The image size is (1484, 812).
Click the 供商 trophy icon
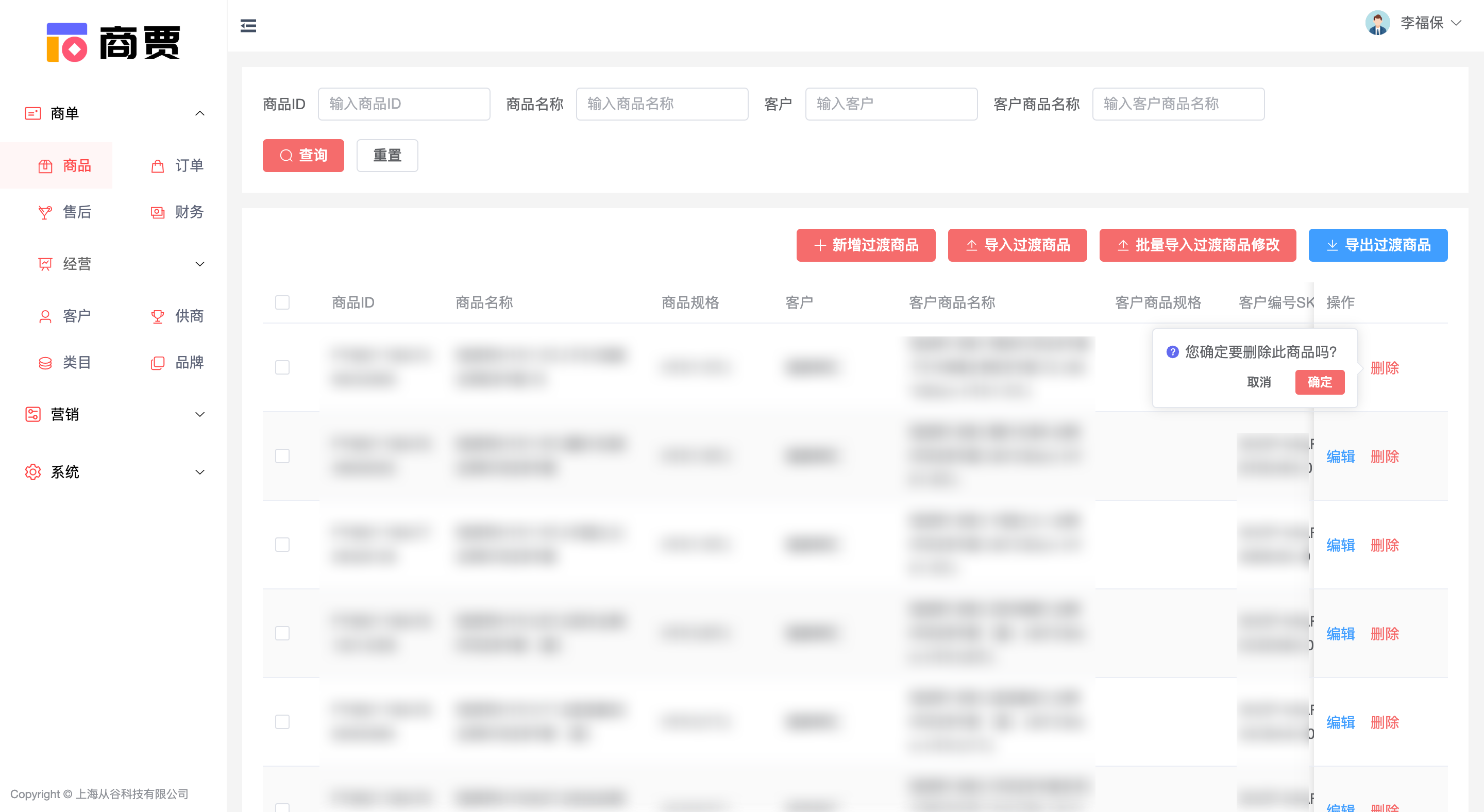(x=157, y=316)
